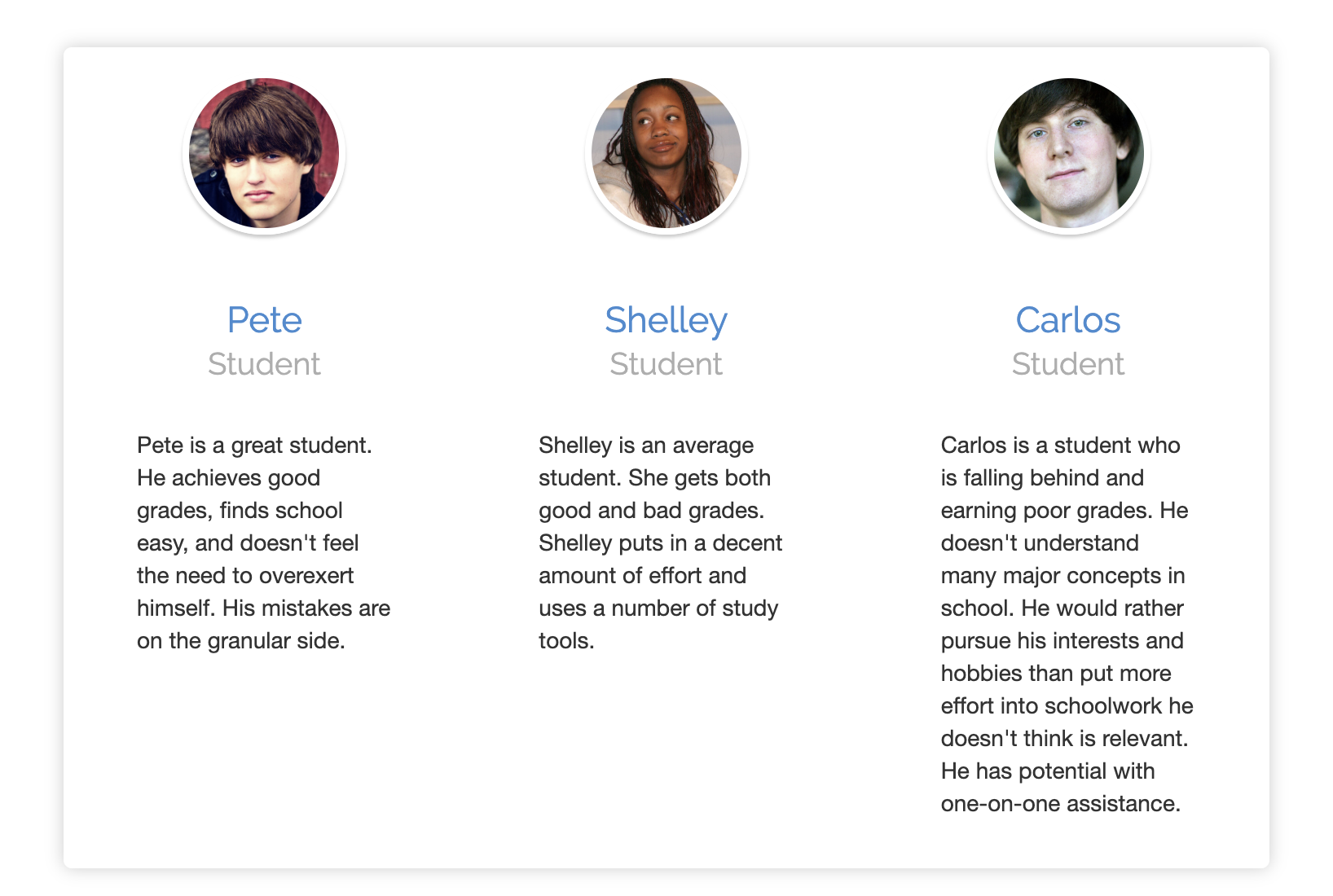This screenshot has width=1333, height=896.
Task: Click Carlos's circular profile photo
Action: [x=1068, y=153]
